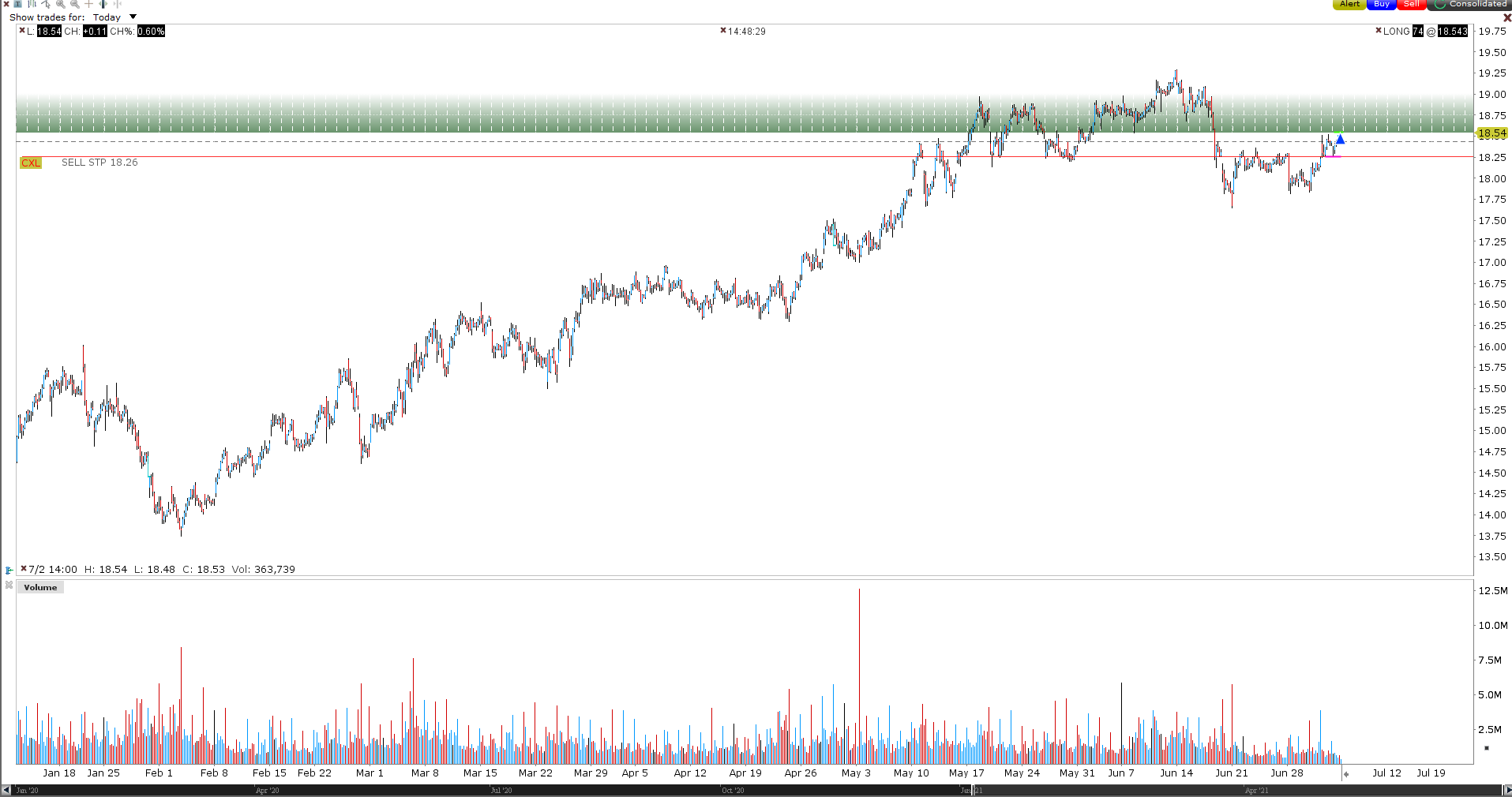This screenshot has width=1512, height=797.
Task: Click the 12.5M volume axis label
Action: 1492,590
